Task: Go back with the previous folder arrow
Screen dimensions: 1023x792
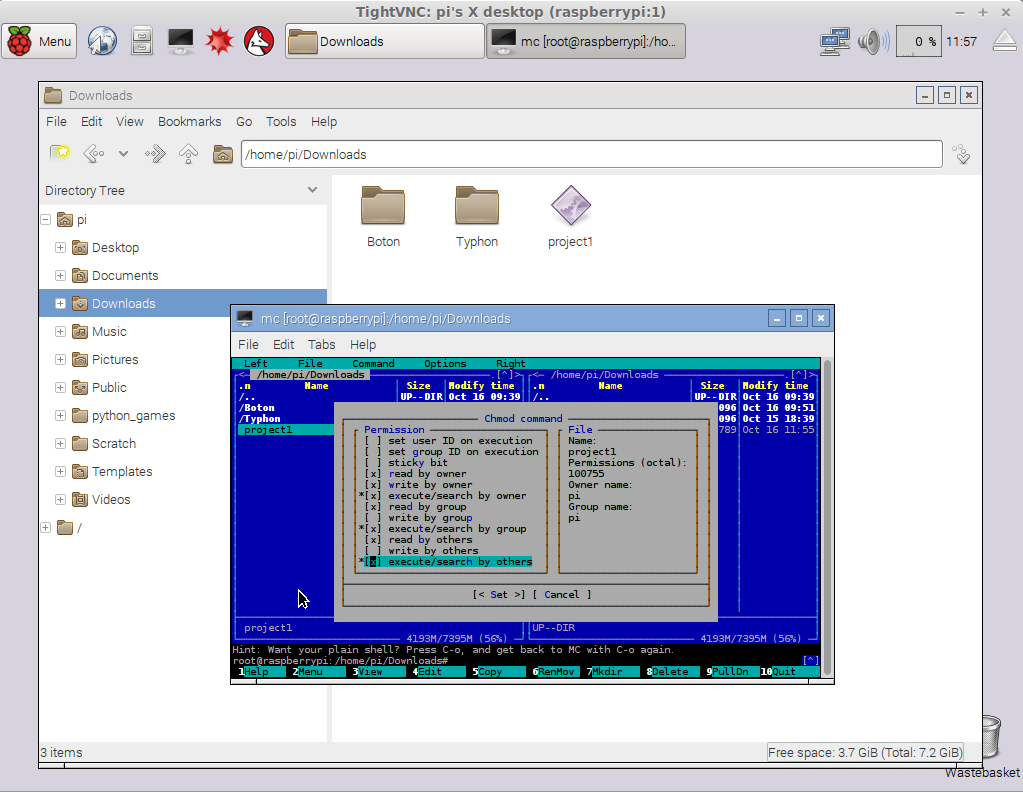Action: 94,154
